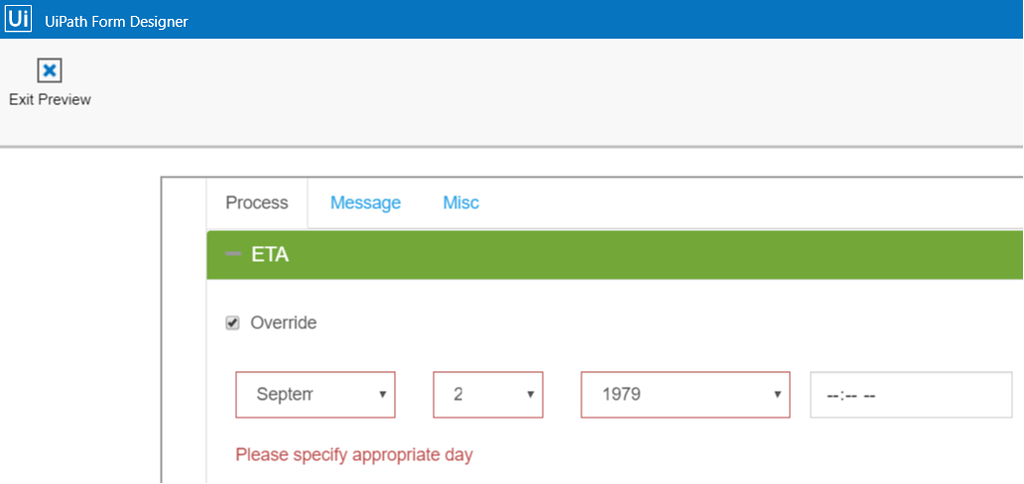The width and height of the screenshot is (1024, 484).
Task: Click the 'Please specify appropriate day' message
Action: coord(354,455)
